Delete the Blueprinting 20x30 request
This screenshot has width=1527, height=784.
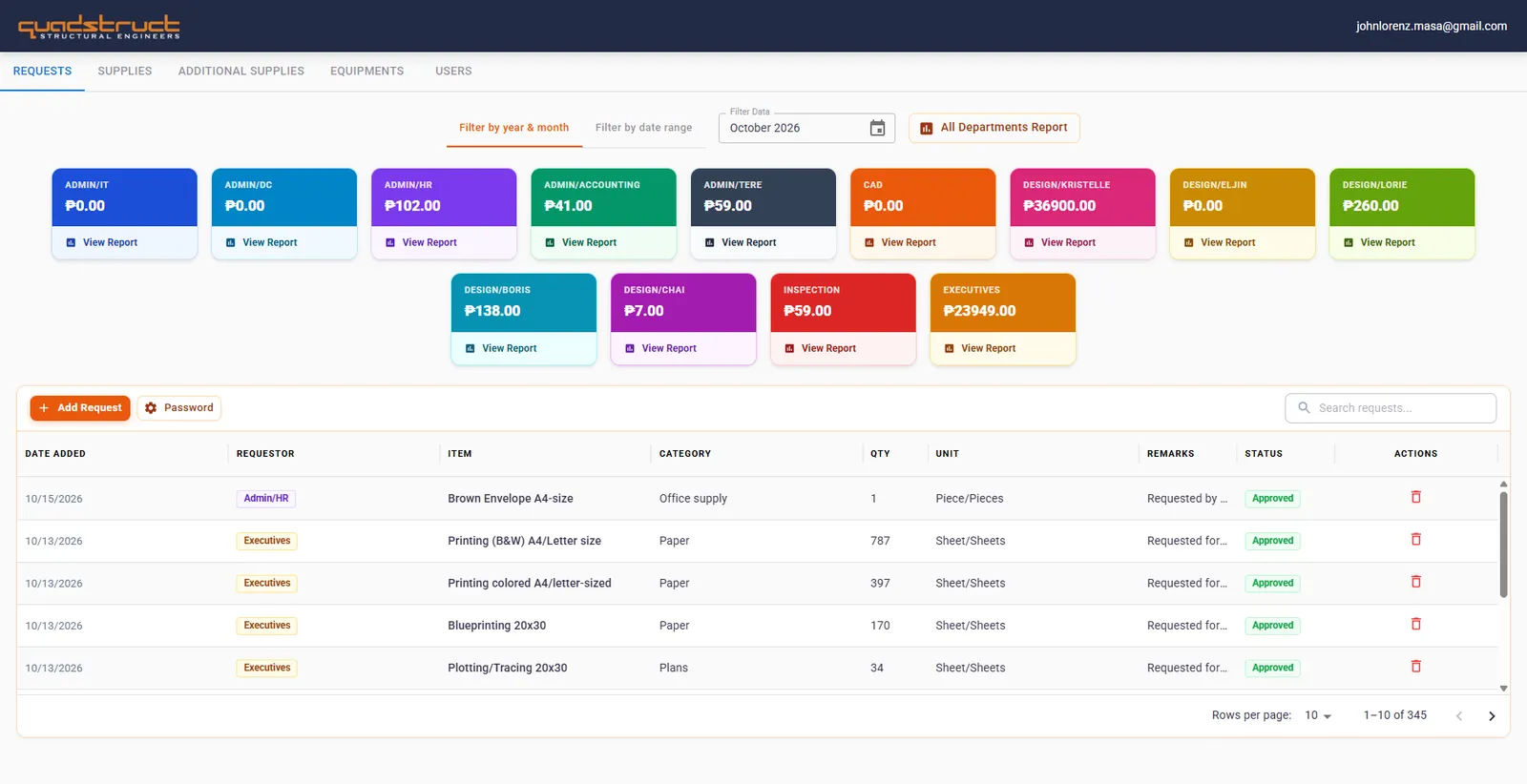(1415, 625)
